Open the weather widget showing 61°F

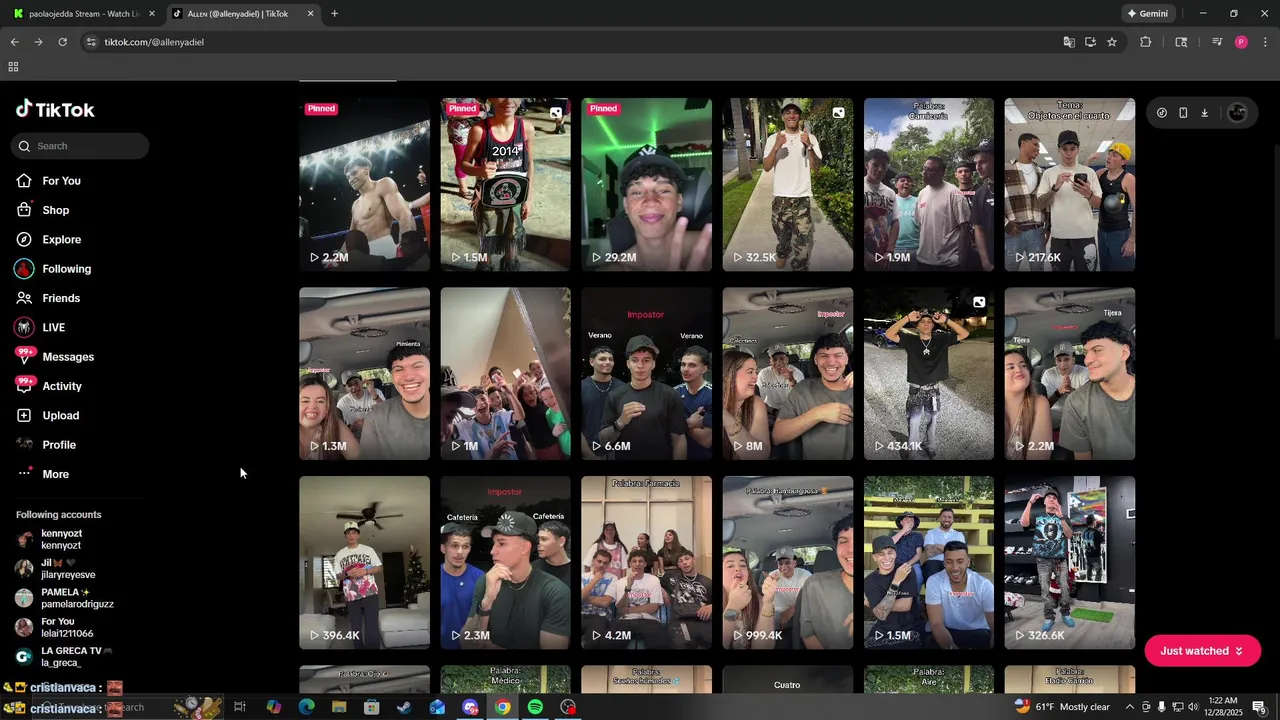click(1061, 707)
